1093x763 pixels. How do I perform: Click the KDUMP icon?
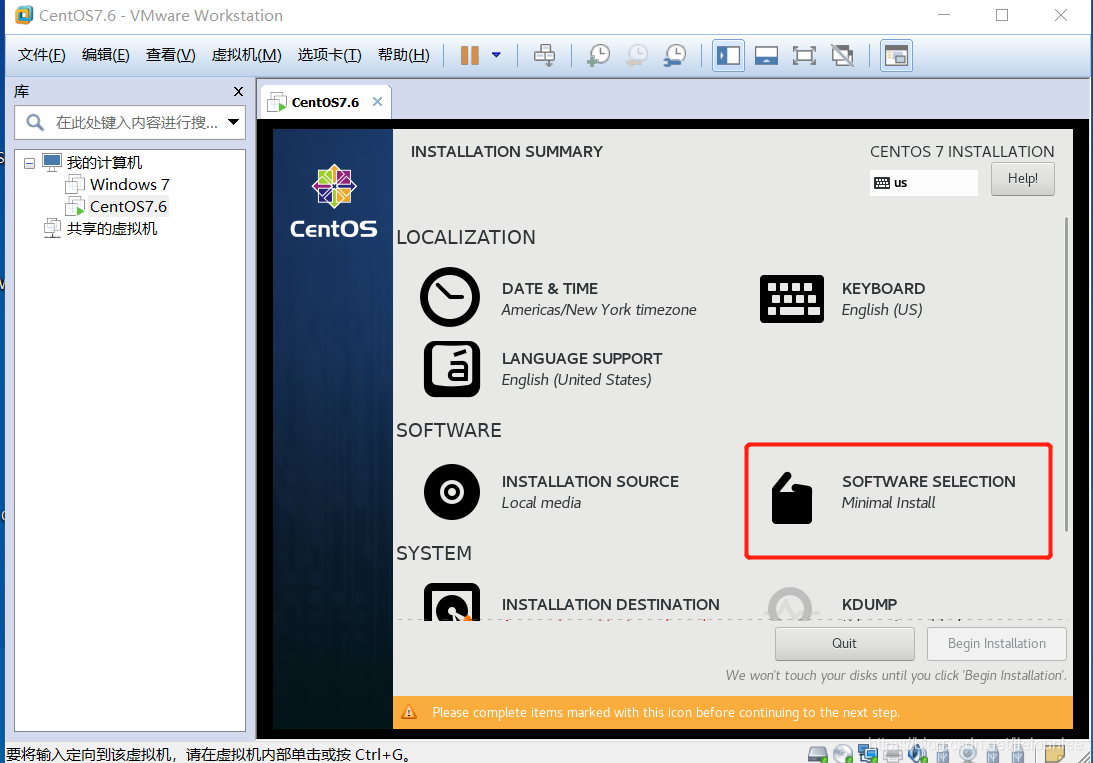coord(790,603)
